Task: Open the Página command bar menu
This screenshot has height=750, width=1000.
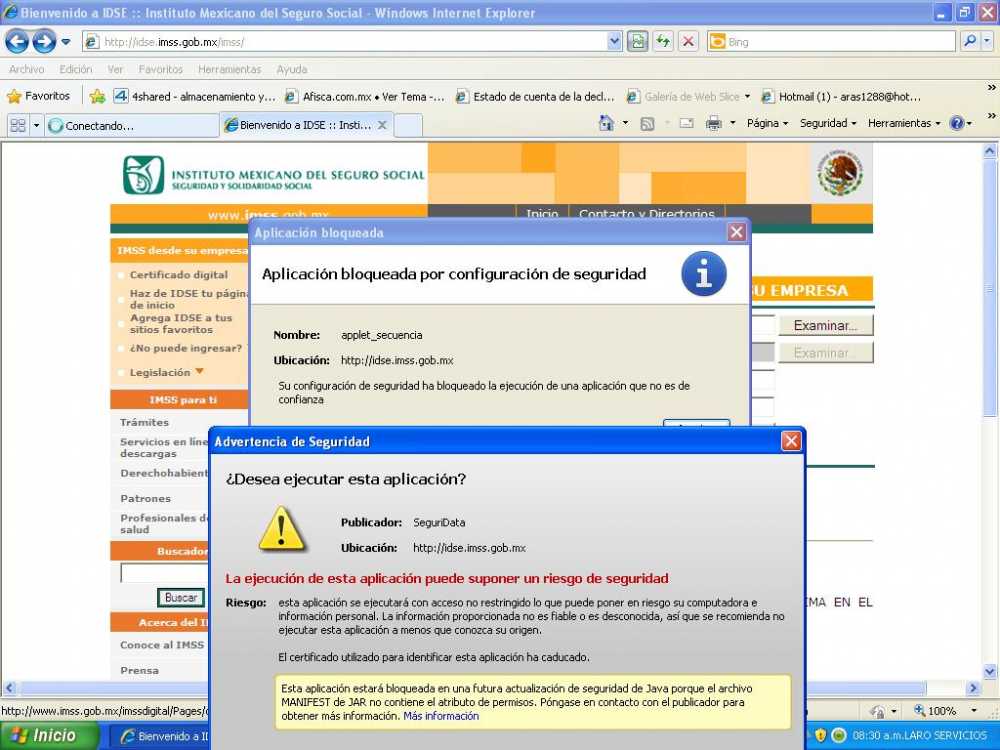Action: click(x=767, y=123)
